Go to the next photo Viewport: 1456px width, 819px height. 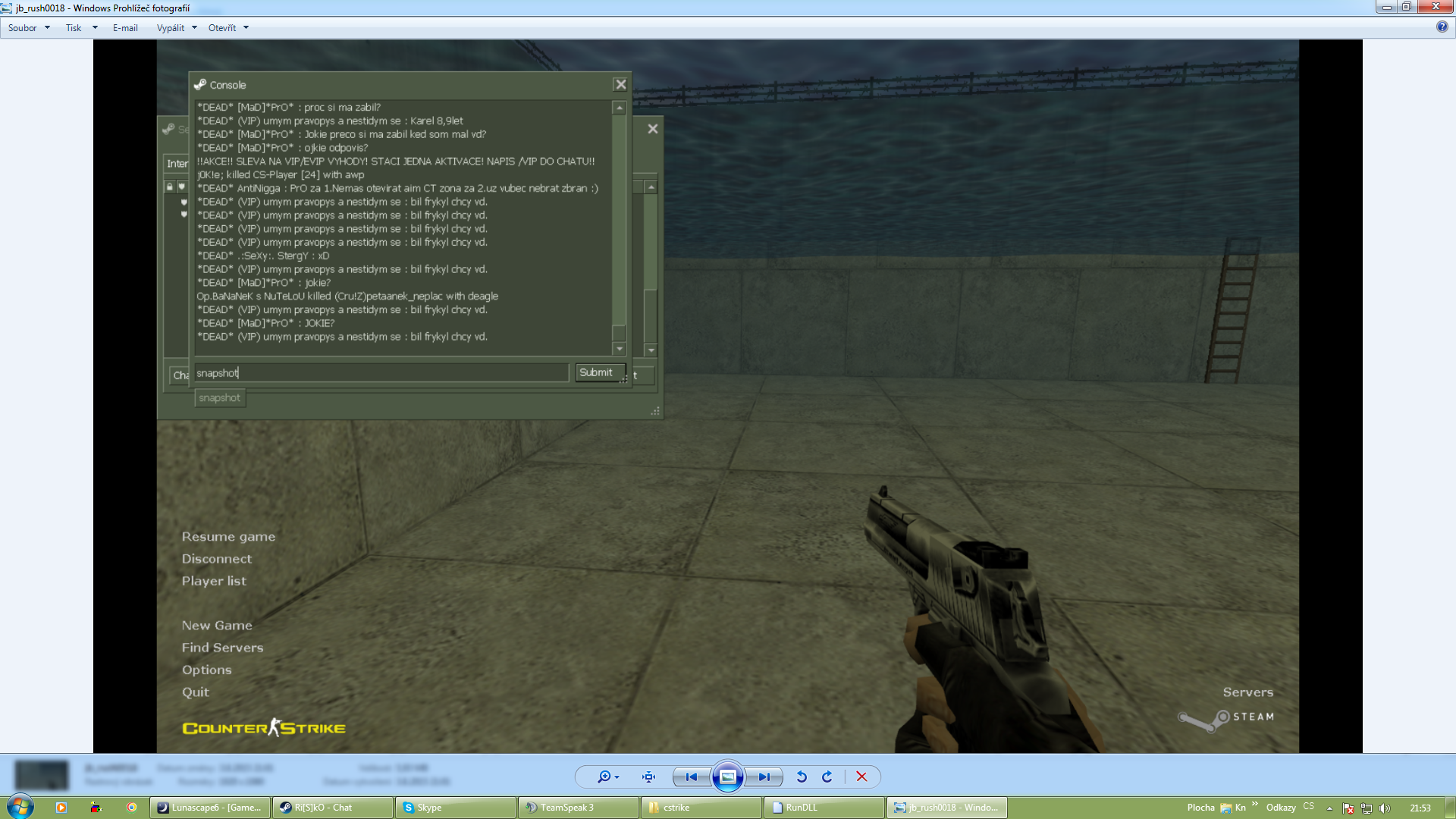point(764,777)
